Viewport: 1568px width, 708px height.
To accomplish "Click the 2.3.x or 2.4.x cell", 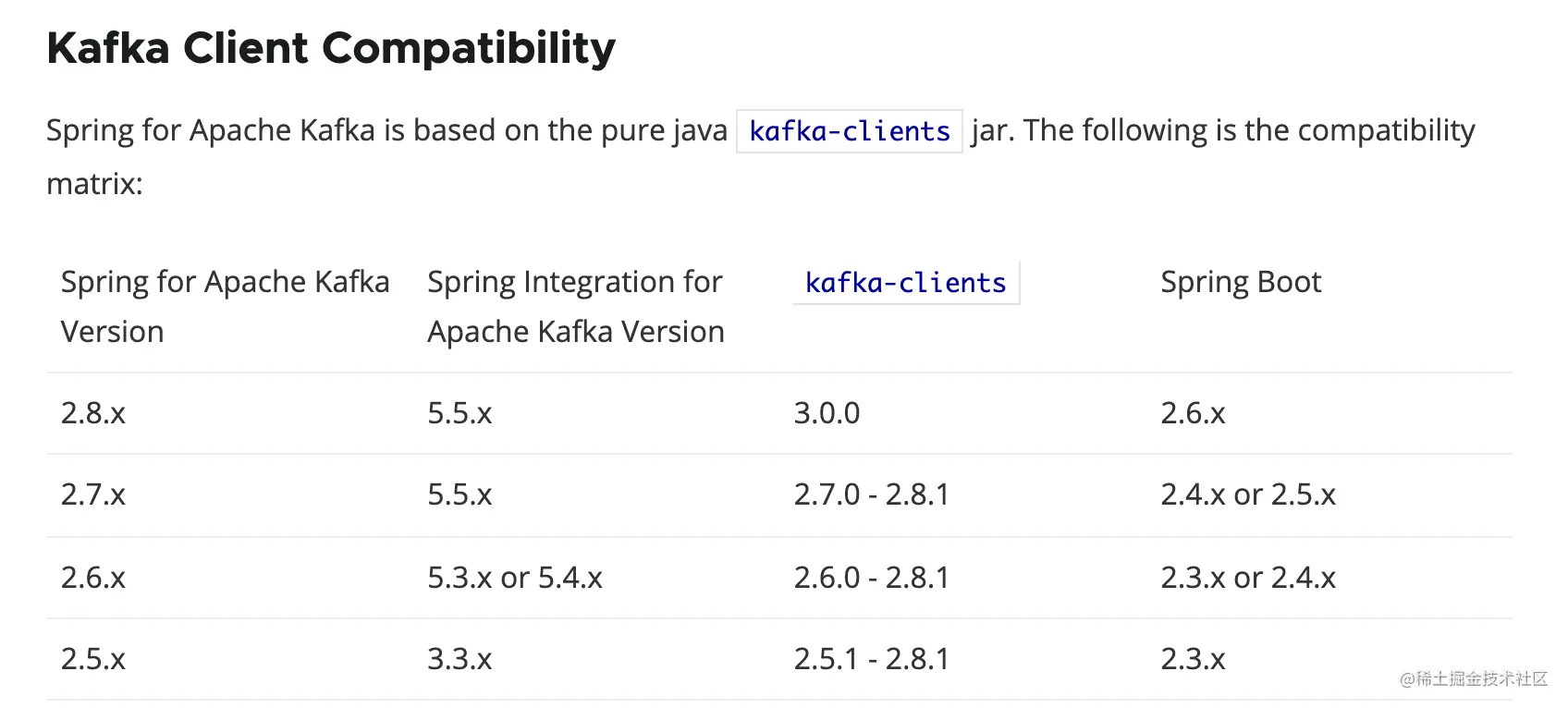I will click(x=1248, y=578).
